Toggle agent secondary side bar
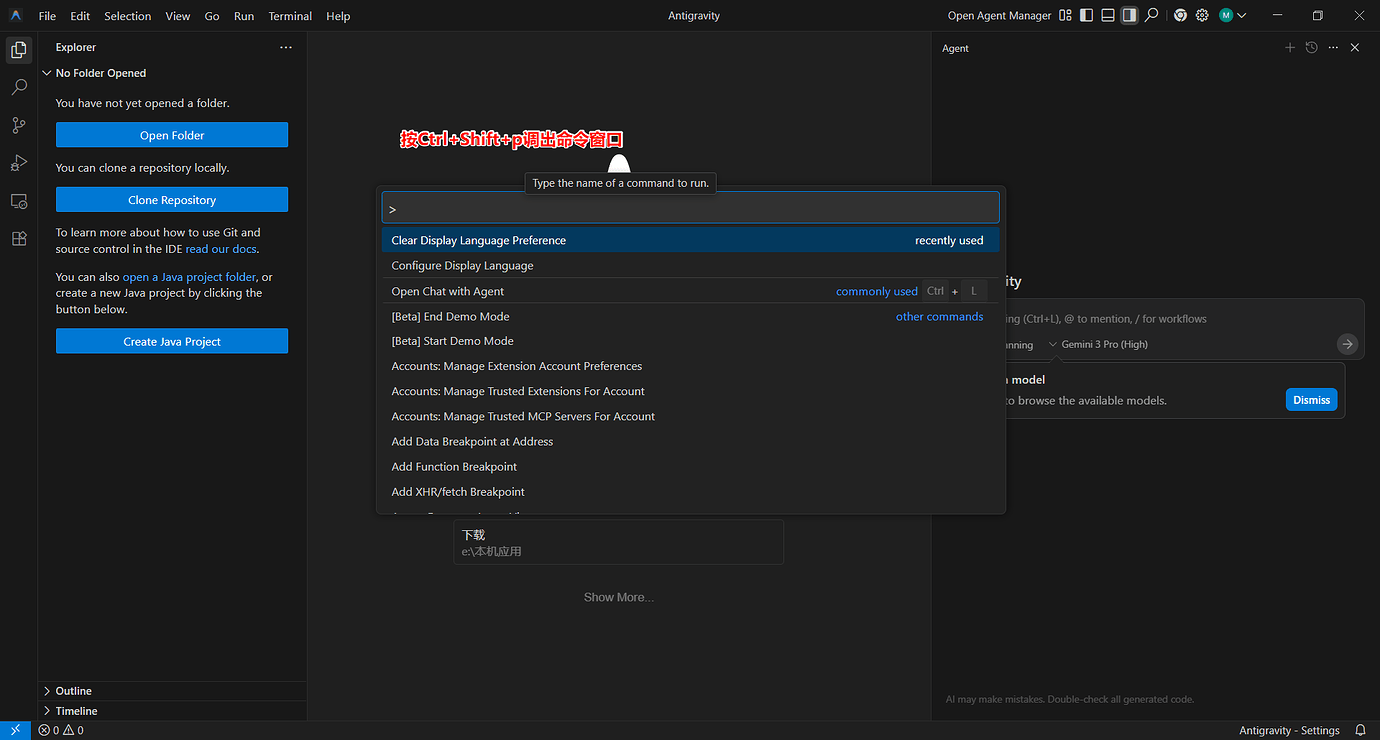This screenshot has width=1380, height=740. point(1129,16)
